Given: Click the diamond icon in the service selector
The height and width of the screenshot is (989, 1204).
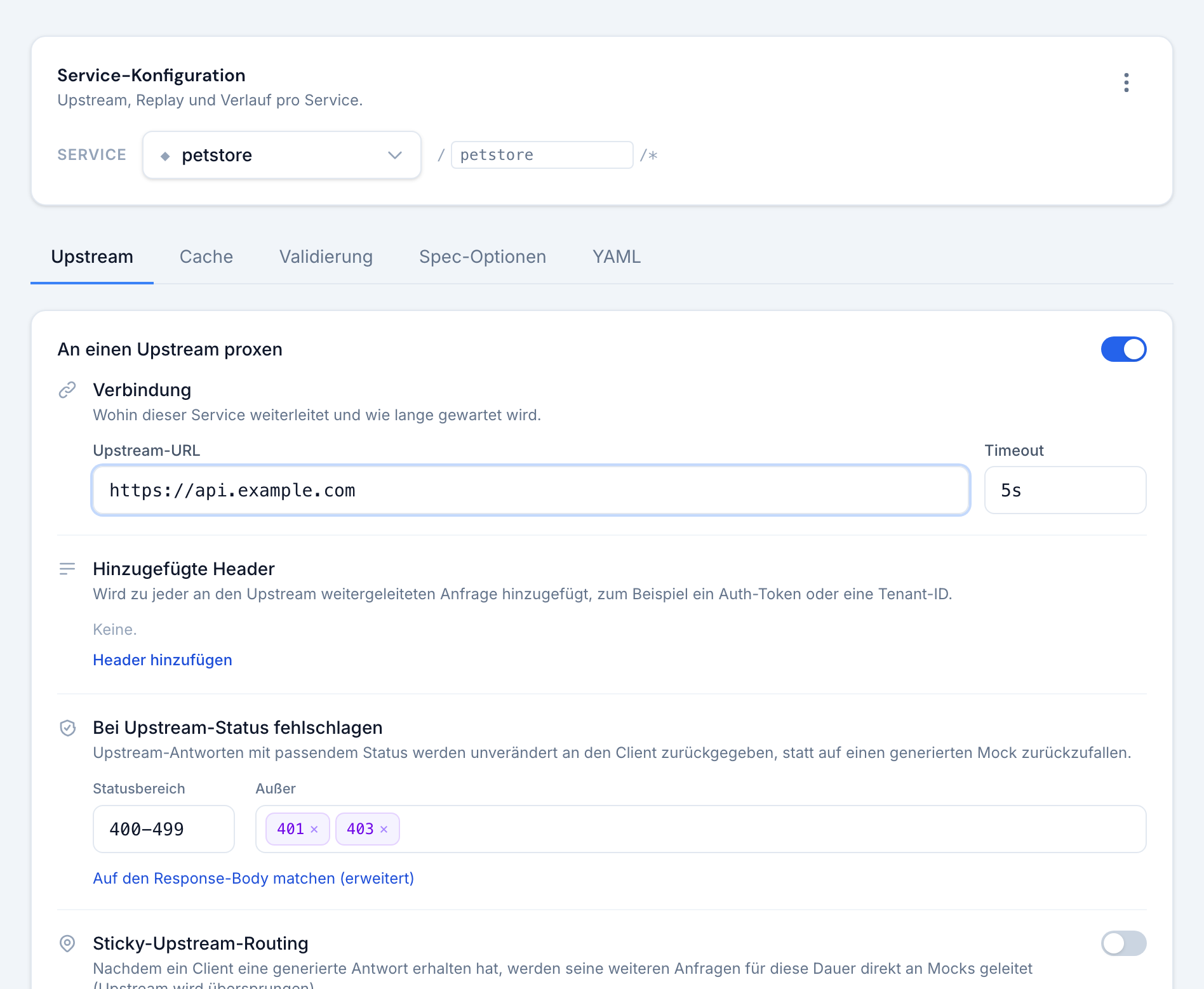Looking at the screenshot, I should (165, 156).
